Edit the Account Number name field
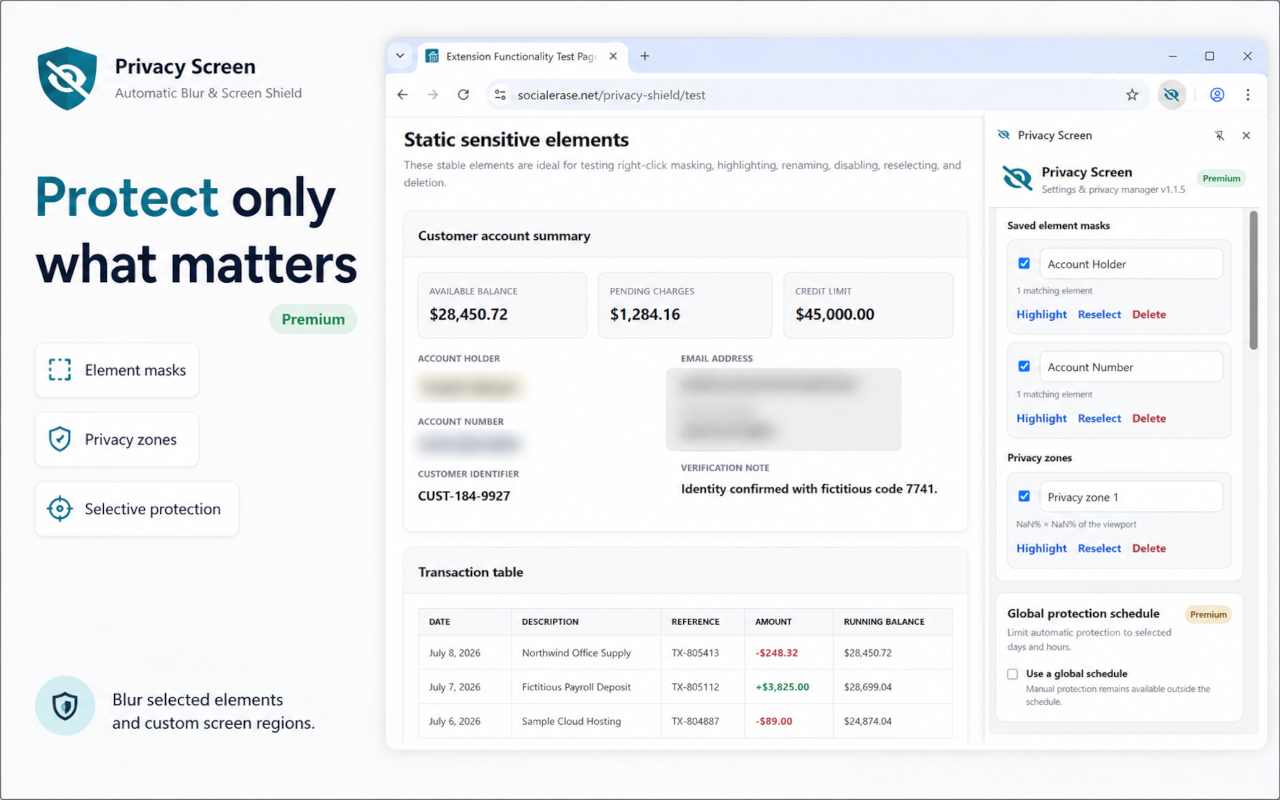The image size is (1280, 800). [x=1131, y=367]
